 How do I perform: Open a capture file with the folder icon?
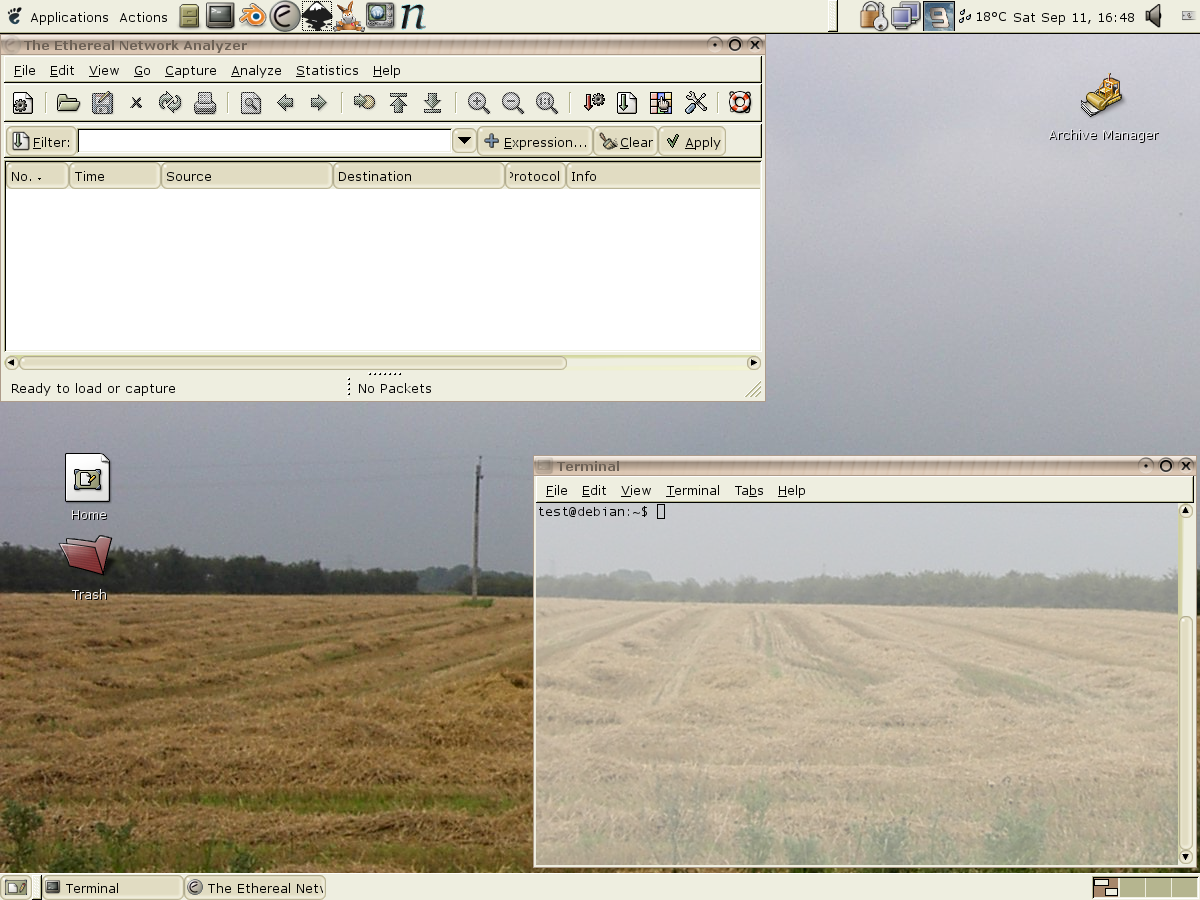[68, 103]
